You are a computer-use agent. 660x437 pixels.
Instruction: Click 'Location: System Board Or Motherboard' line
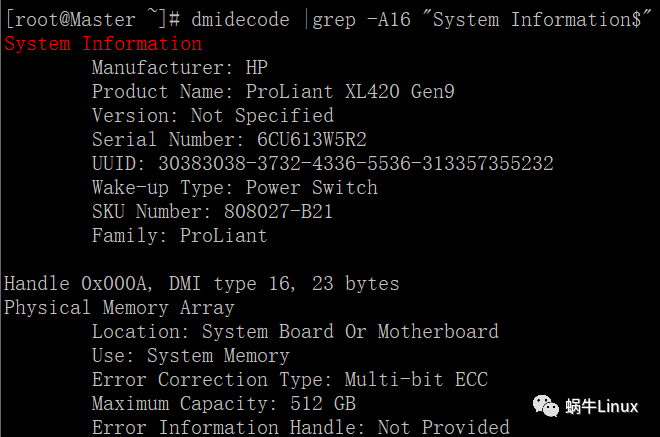tap(295, 332)
